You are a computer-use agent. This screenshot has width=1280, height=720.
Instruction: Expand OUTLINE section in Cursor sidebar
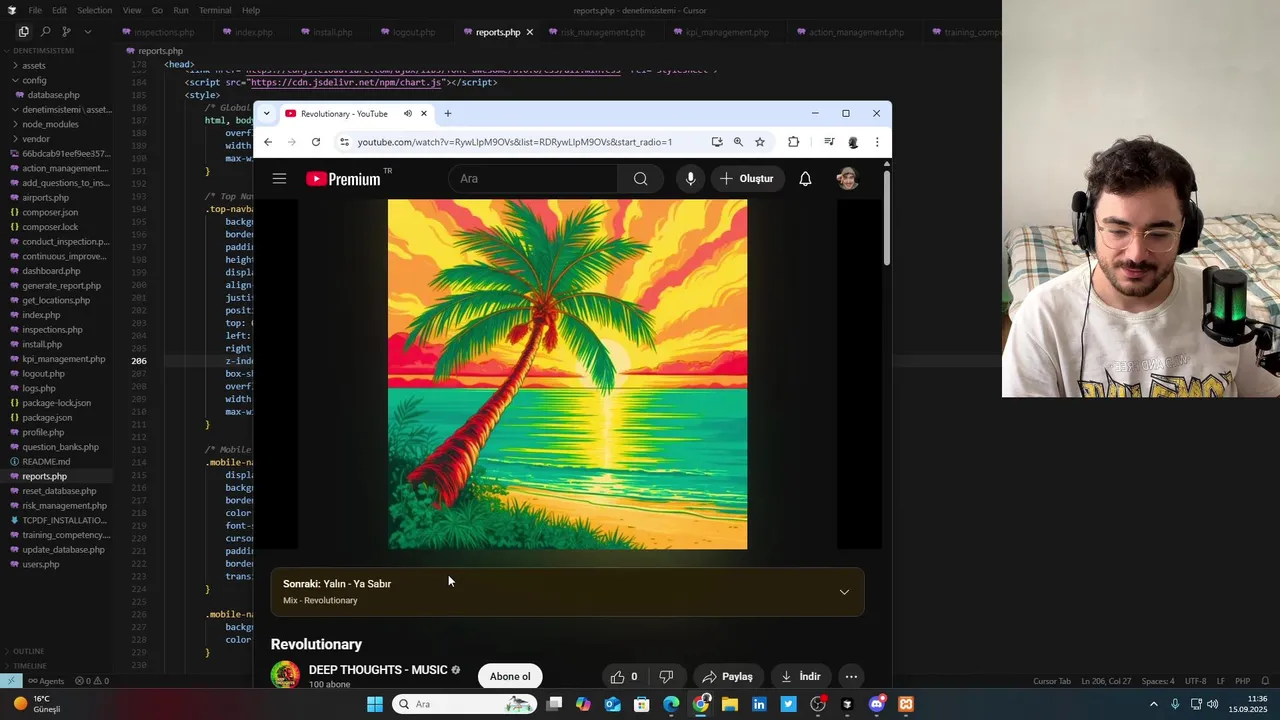coord(28,651)
